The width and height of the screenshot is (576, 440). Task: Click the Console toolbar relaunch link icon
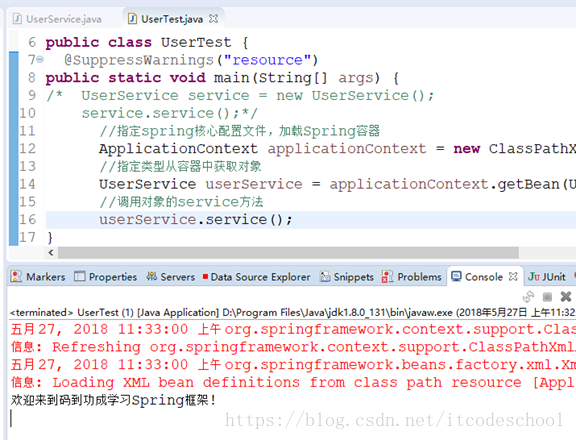[528, 296]
